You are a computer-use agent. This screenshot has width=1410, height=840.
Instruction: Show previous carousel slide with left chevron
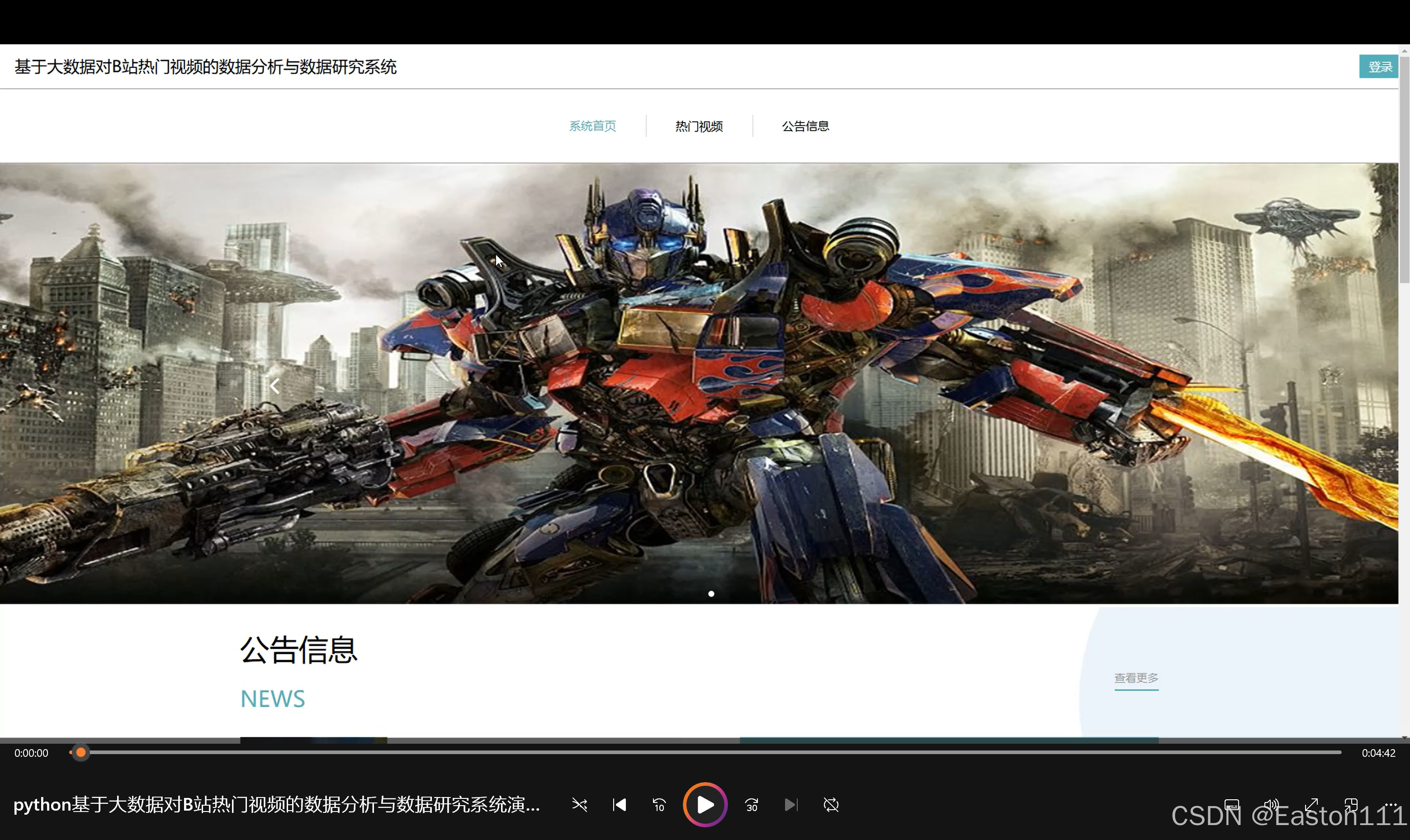(274, 386)
